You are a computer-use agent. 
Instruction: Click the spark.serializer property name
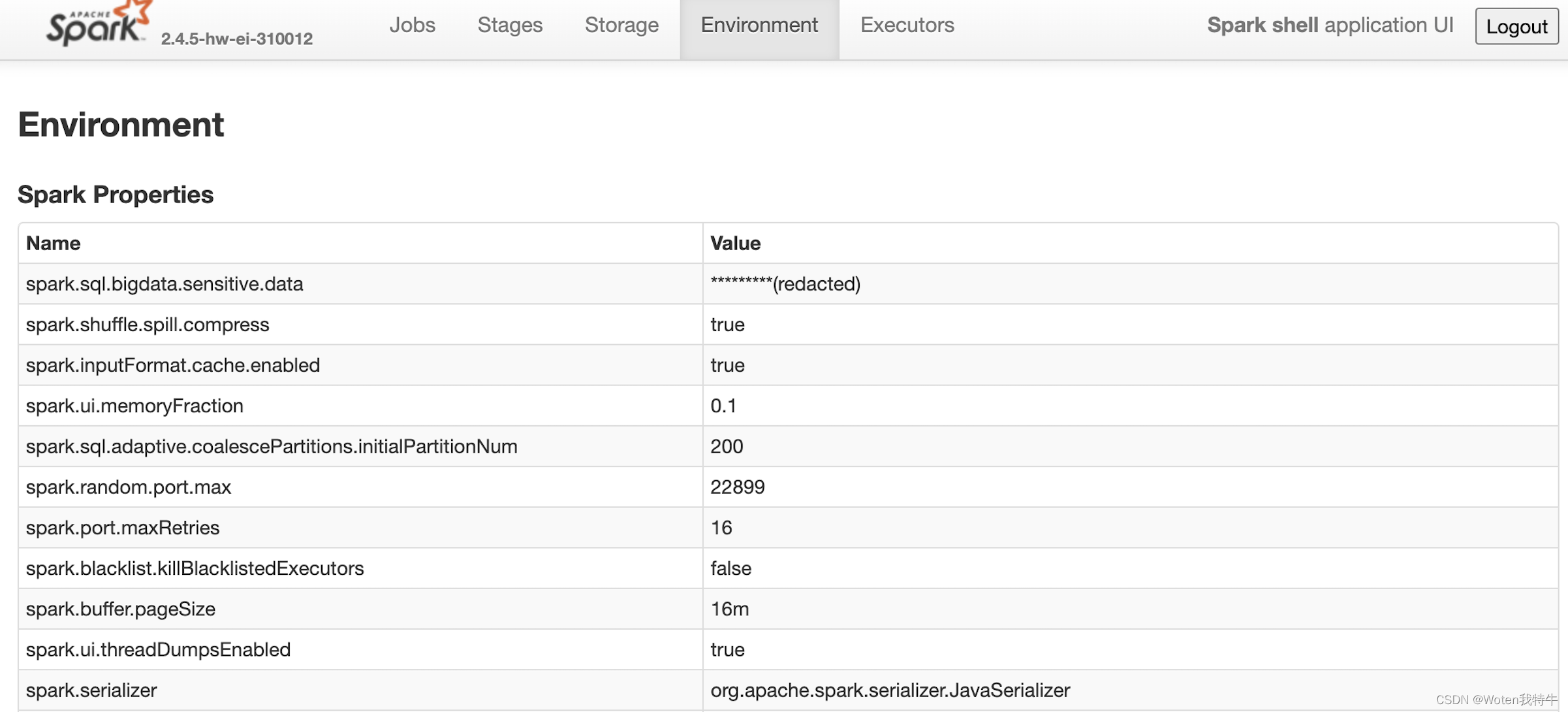point(91,690)
